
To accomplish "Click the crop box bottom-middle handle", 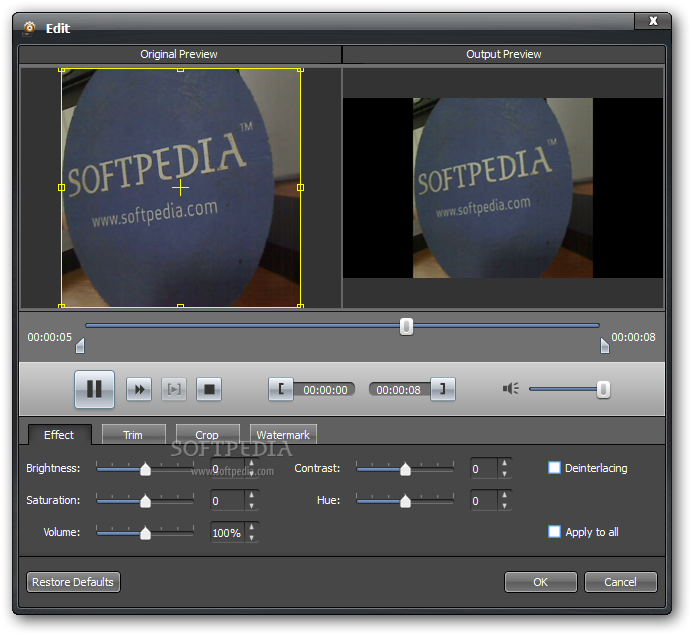I will click(x=181, y=305).
